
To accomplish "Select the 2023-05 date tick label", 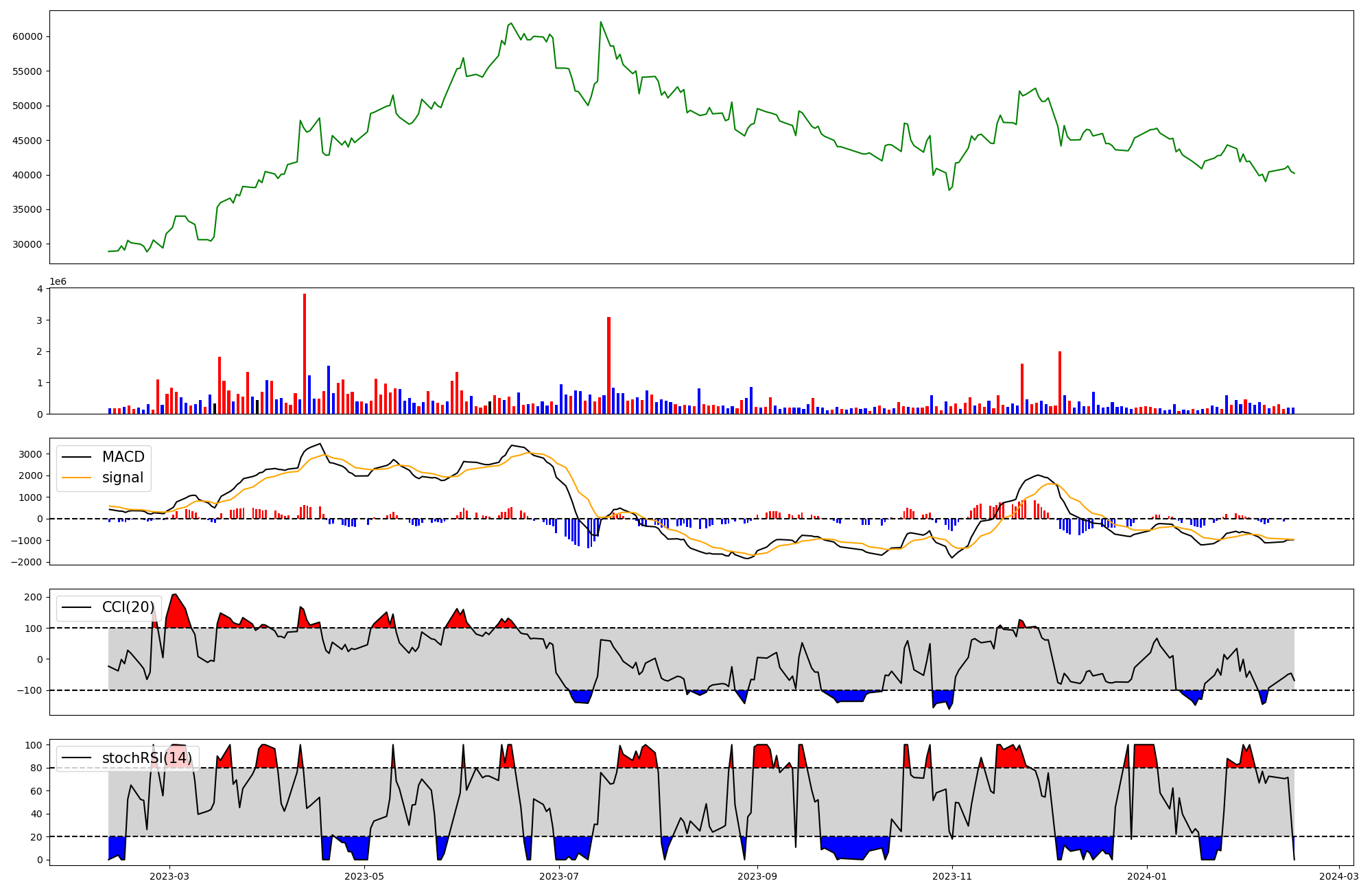I will point(364,876).
